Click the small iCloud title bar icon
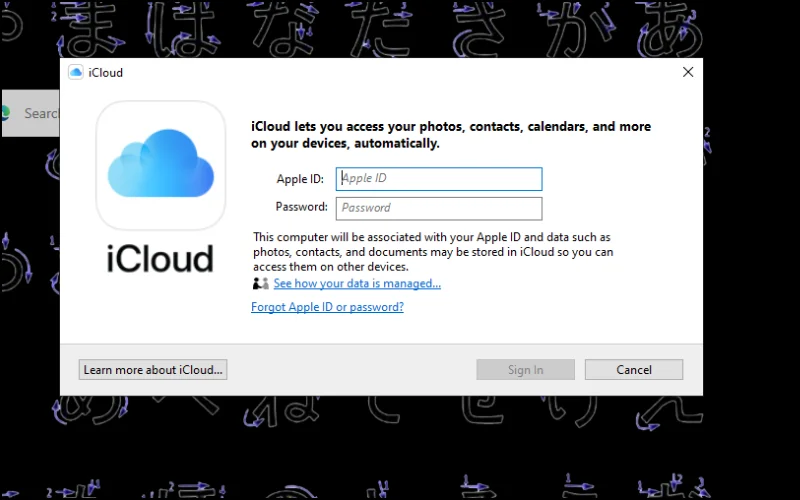 click(76, 72)
